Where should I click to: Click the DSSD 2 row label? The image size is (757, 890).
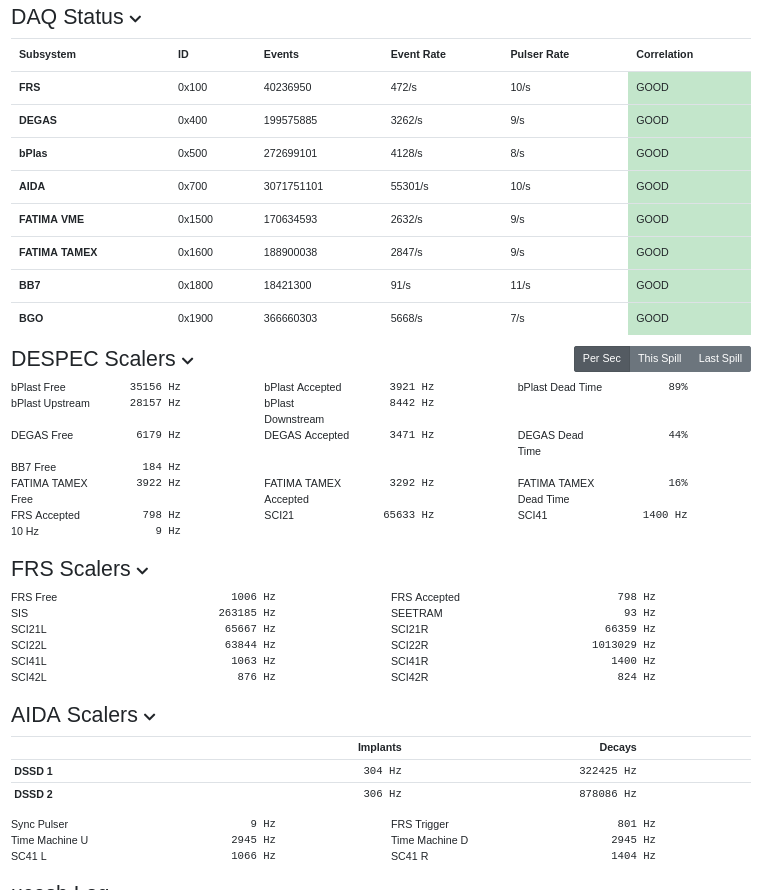coord(33,795)
